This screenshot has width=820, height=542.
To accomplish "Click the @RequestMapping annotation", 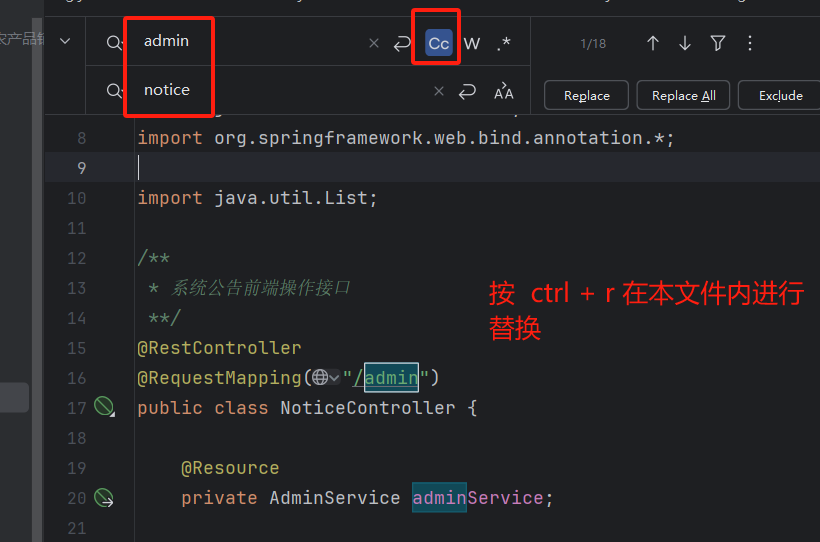I will pyautogui.click(x=219, y=378).
